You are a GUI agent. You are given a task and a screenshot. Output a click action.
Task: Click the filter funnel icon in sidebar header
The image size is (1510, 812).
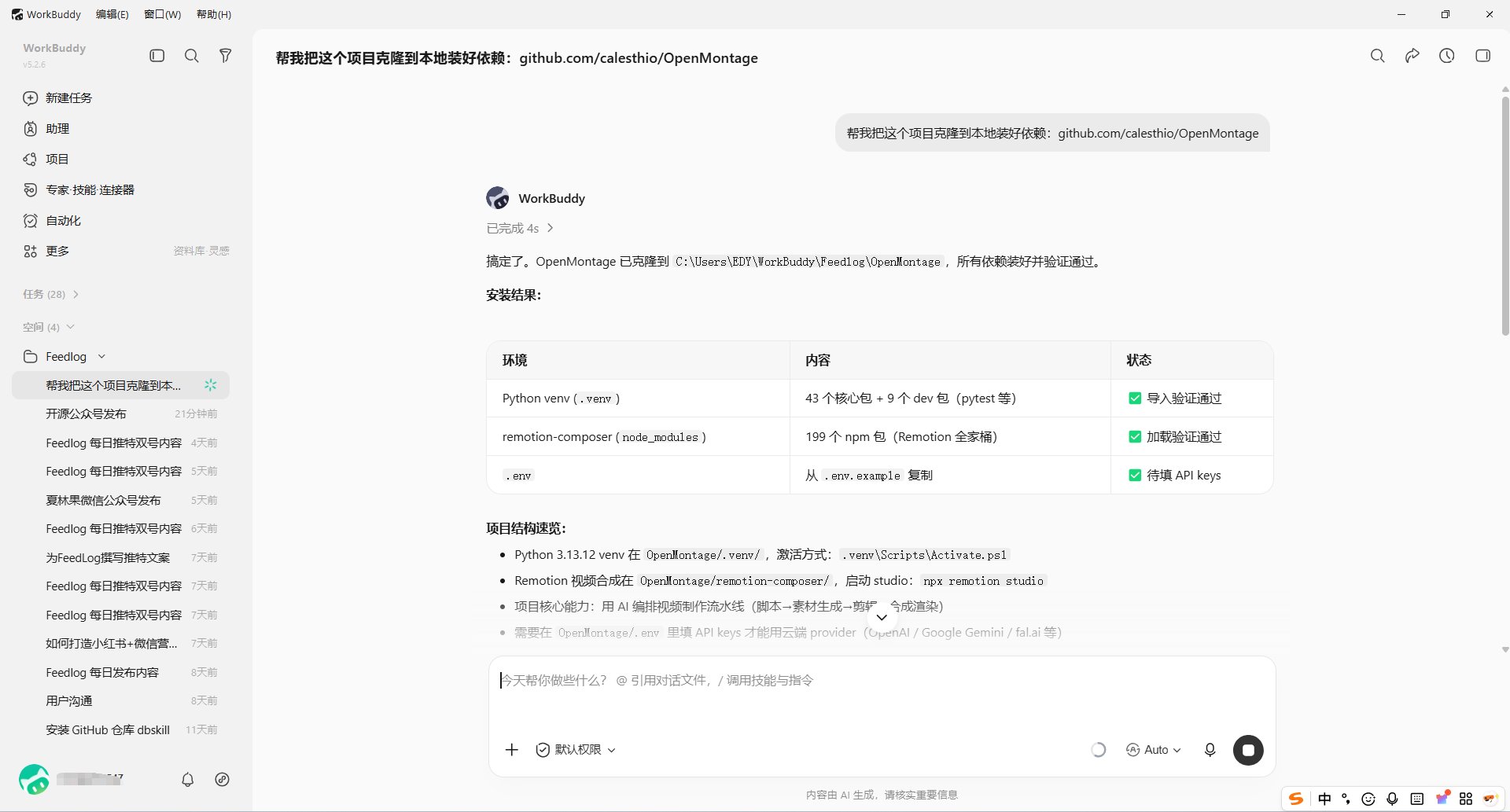pos(226,56)
